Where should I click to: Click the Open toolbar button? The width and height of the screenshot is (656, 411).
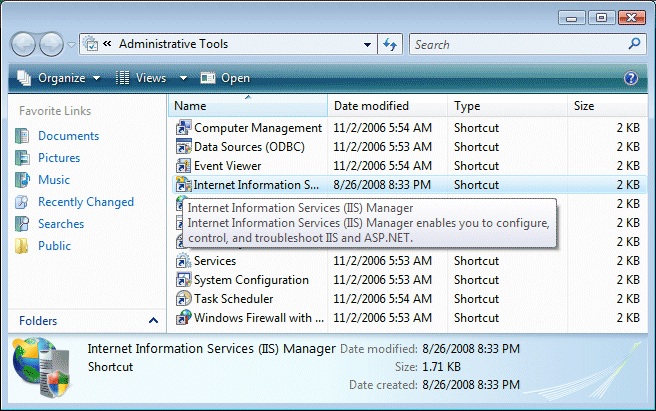[226, 78]
